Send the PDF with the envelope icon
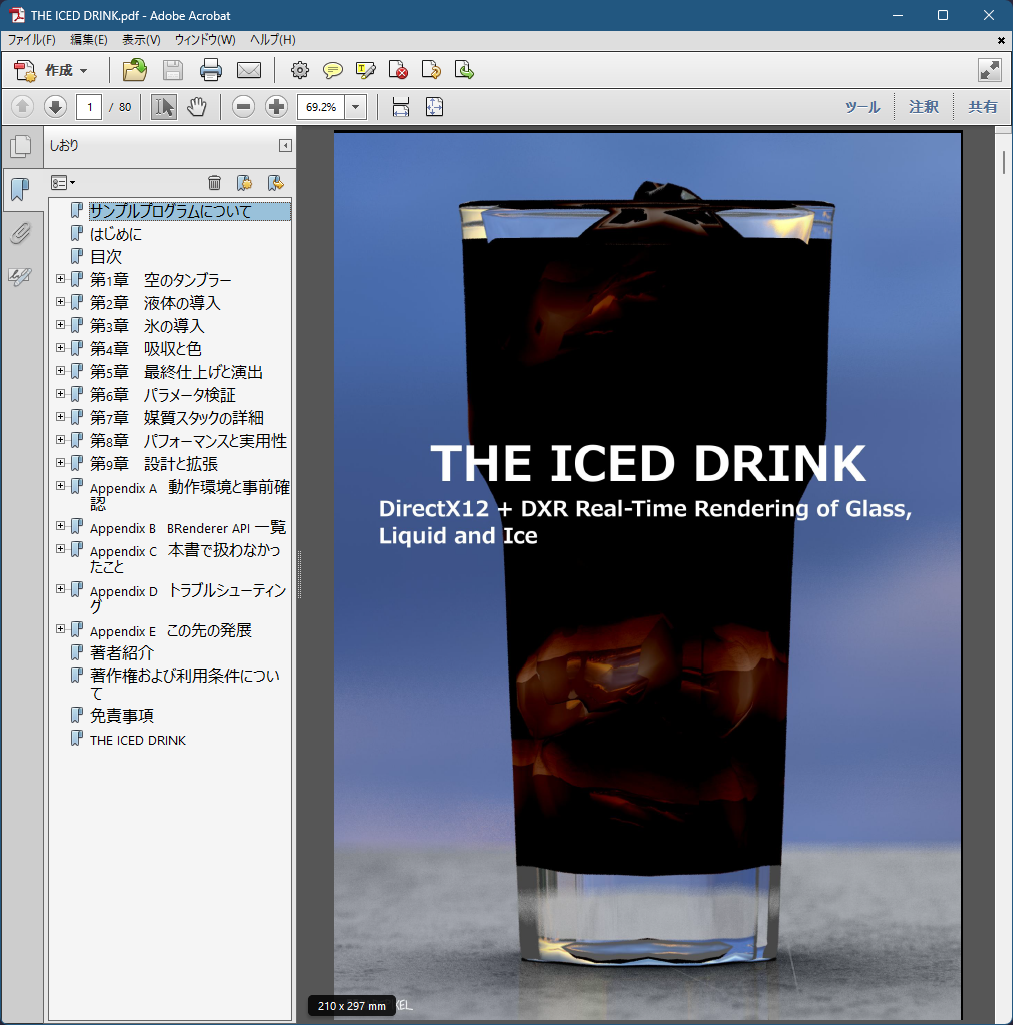Screen dimensions: 1013x1025 click(248, 70)
